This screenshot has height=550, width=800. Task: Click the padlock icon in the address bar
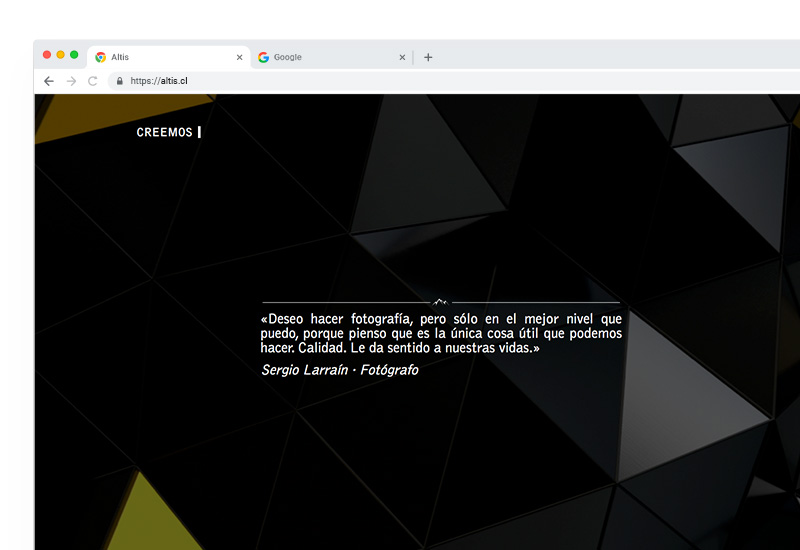click(120, 81)
